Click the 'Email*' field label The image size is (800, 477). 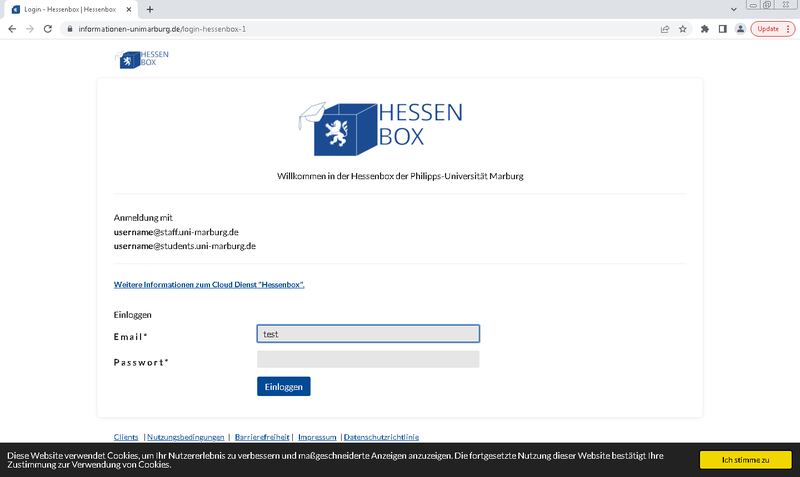point(131,337)
